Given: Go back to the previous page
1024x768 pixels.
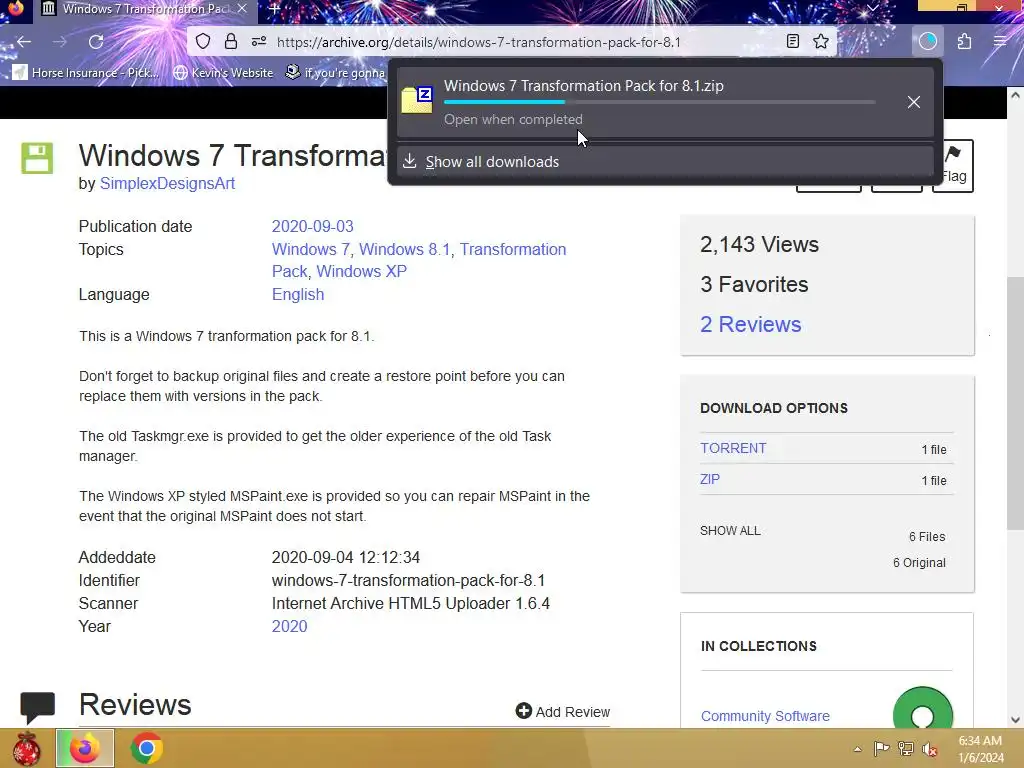Looking at the screenshot, I should (24, 42).
